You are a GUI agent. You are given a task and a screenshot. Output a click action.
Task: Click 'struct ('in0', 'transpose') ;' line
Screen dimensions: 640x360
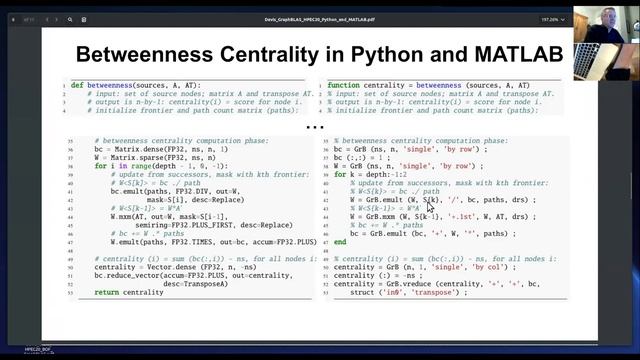tap(408, 292)
